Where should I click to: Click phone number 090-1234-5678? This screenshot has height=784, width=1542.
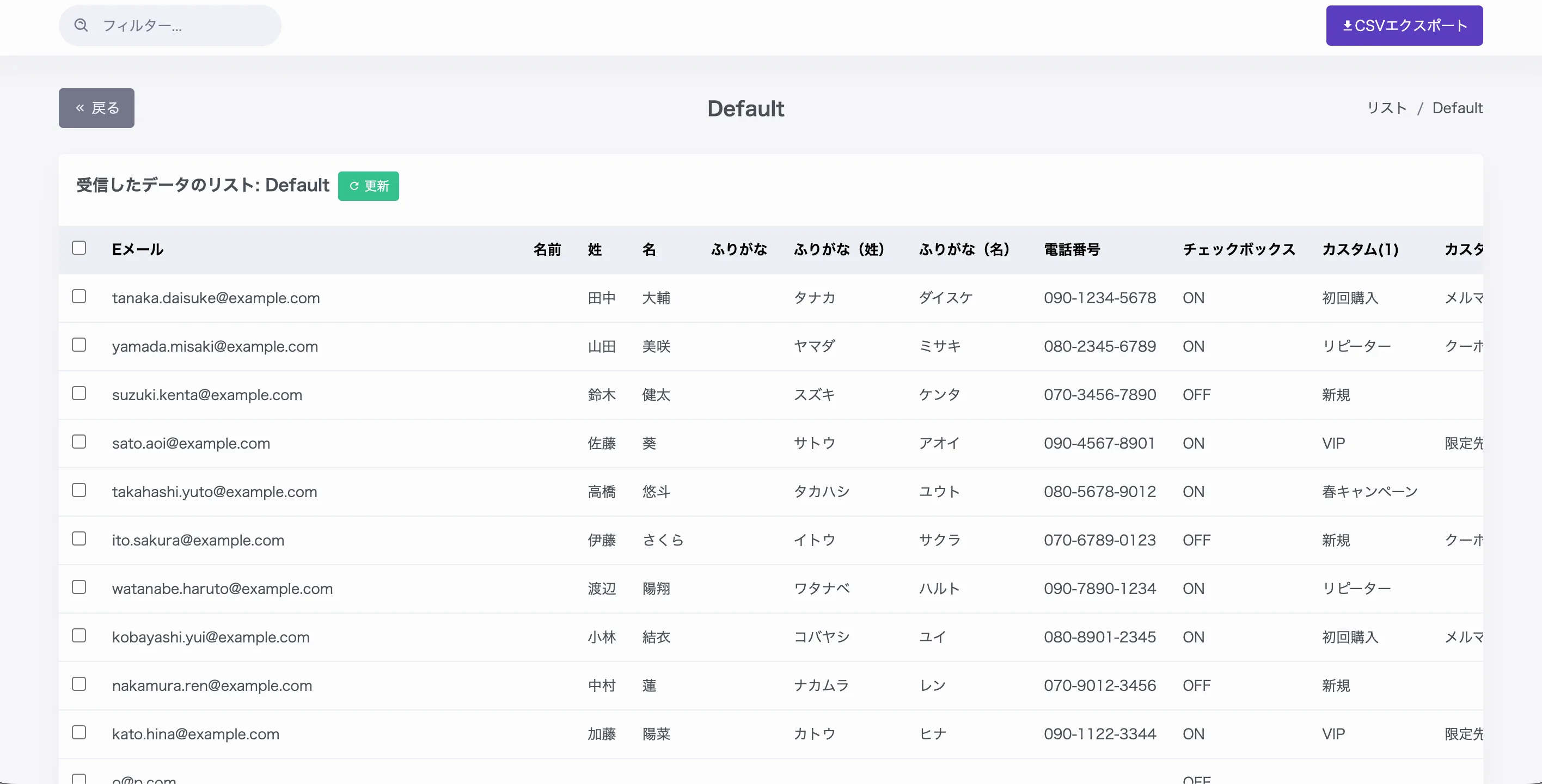coord(1100,298)
